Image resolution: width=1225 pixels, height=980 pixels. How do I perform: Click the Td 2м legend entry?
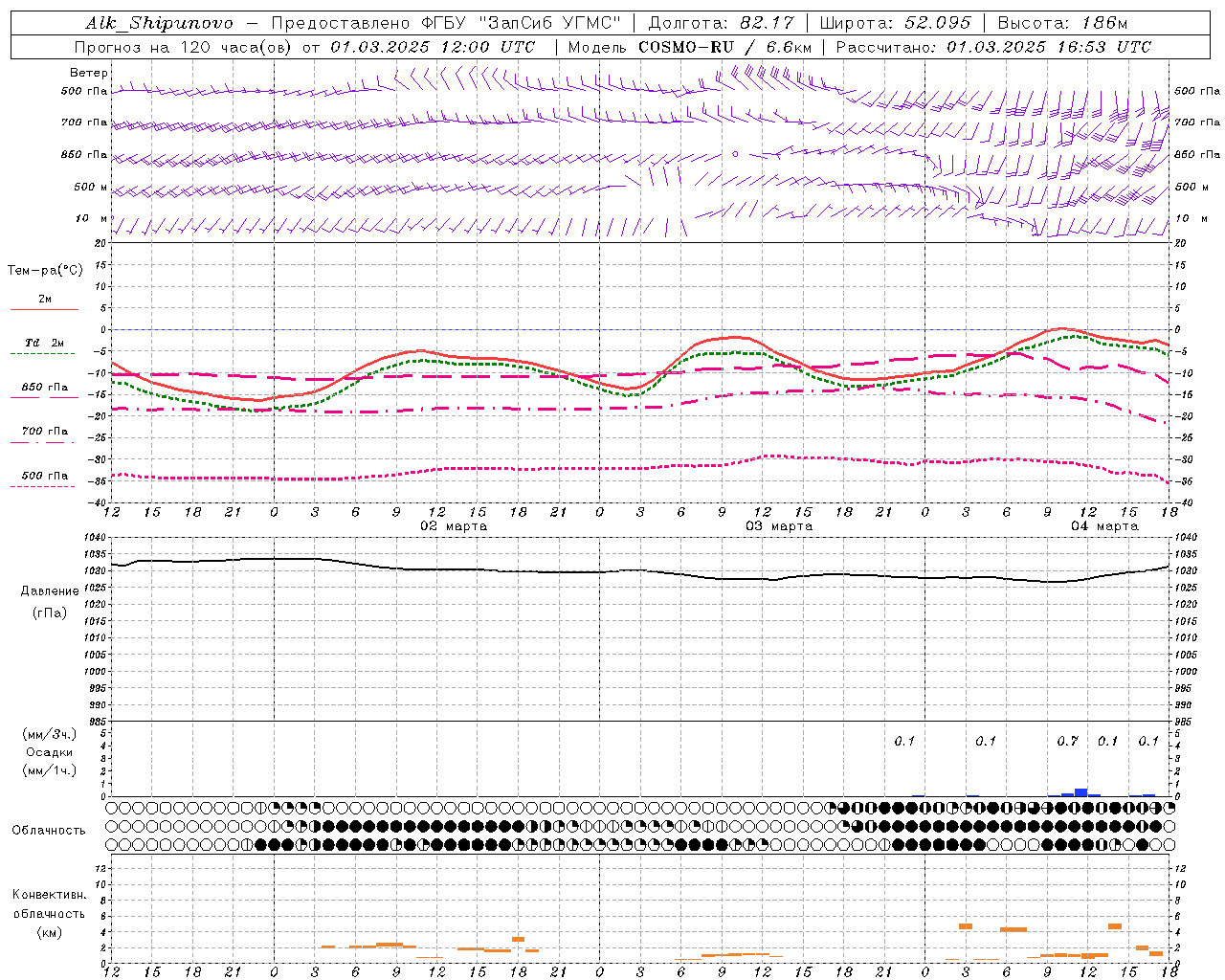pos(45,343)
